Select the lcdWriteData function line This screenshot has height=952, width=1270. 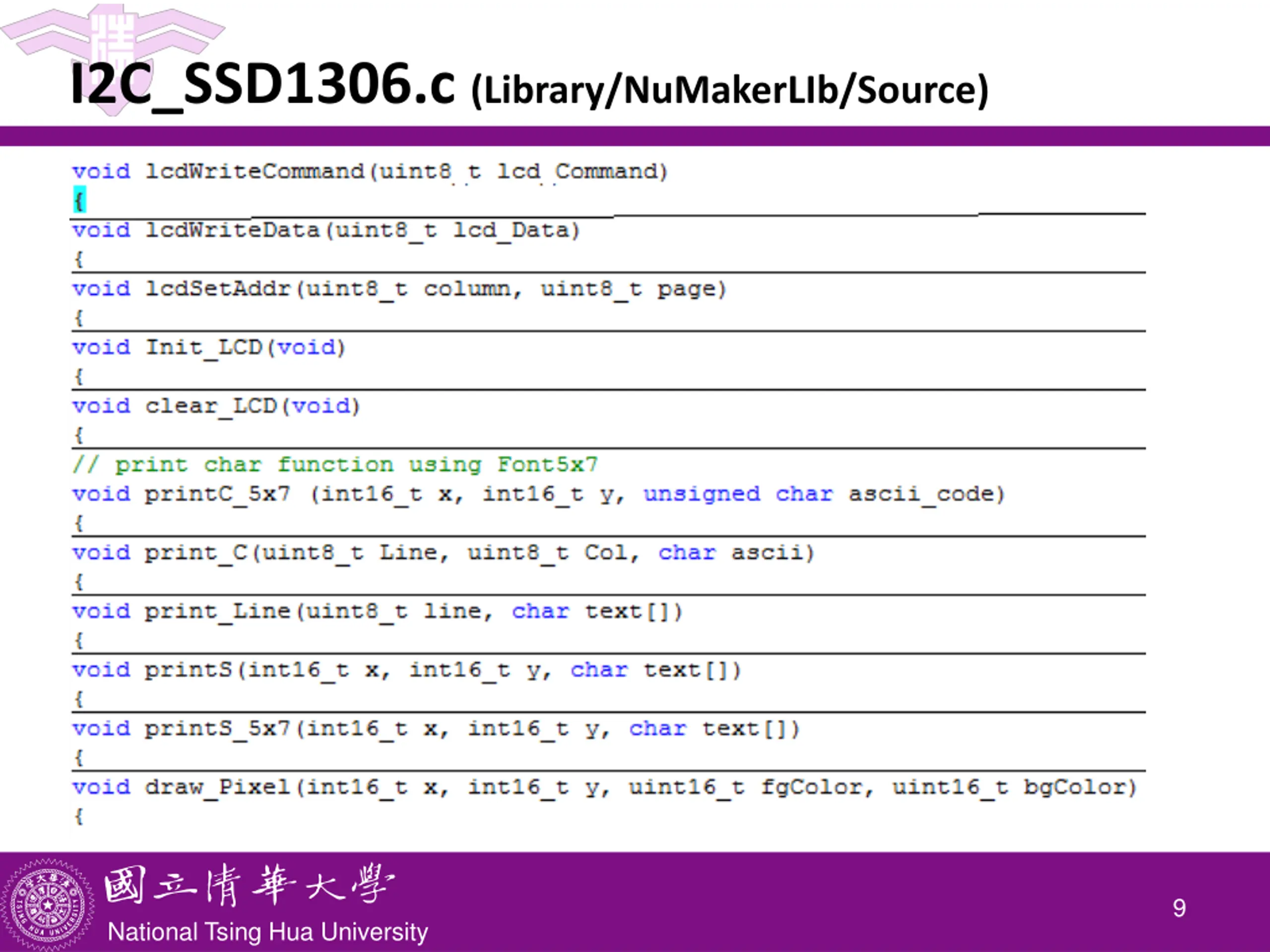click(325, 231)
